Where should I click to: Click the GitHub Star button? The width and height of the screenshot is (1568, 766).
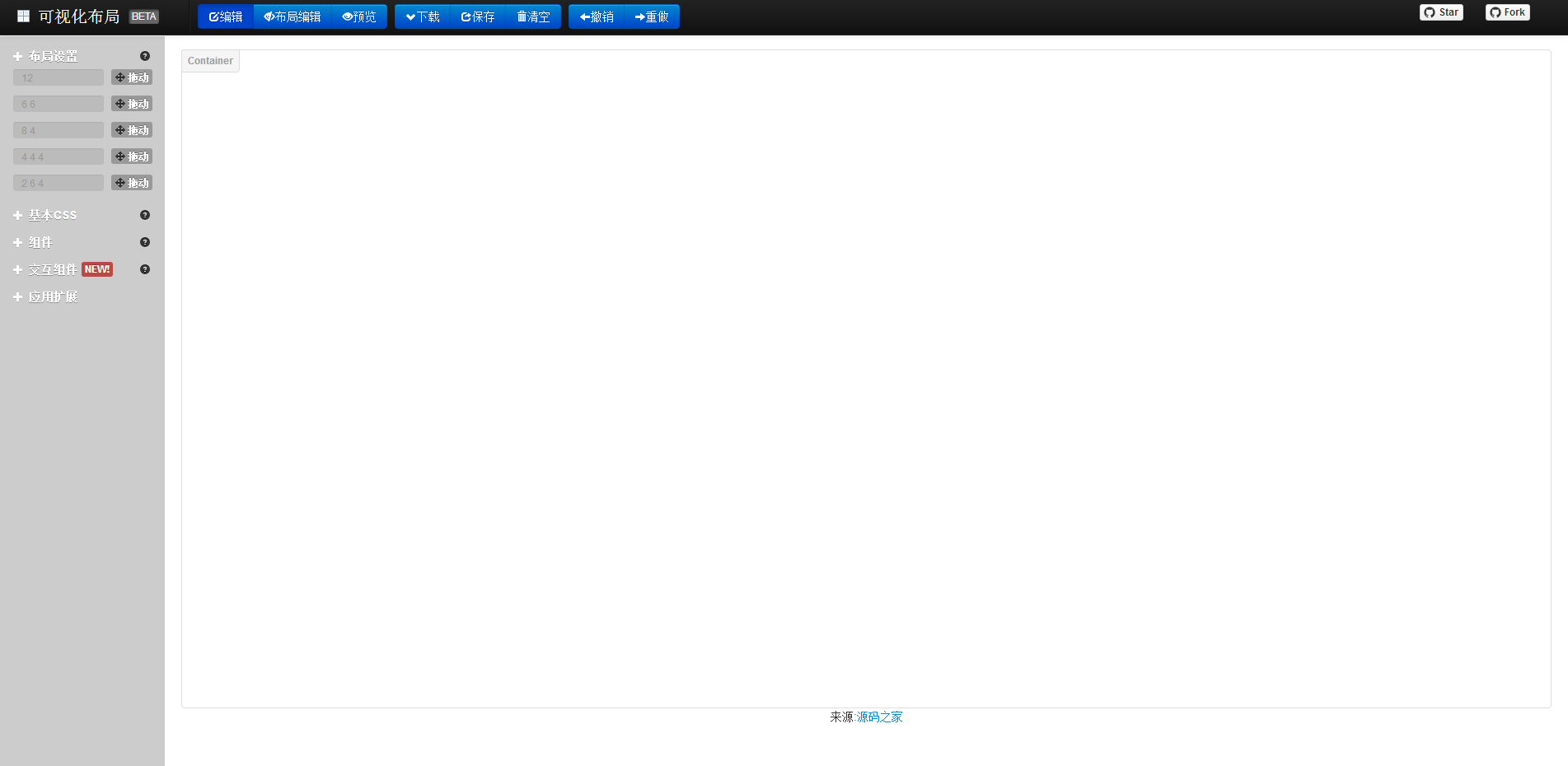click(1441, 12)
